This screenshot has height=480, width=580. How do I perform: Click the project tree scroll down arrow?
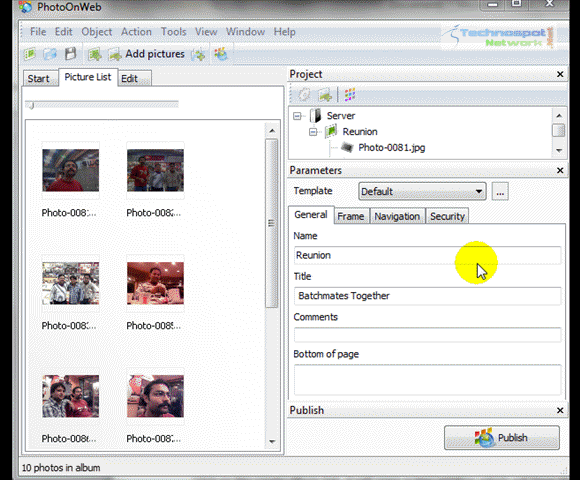[559, 150]
